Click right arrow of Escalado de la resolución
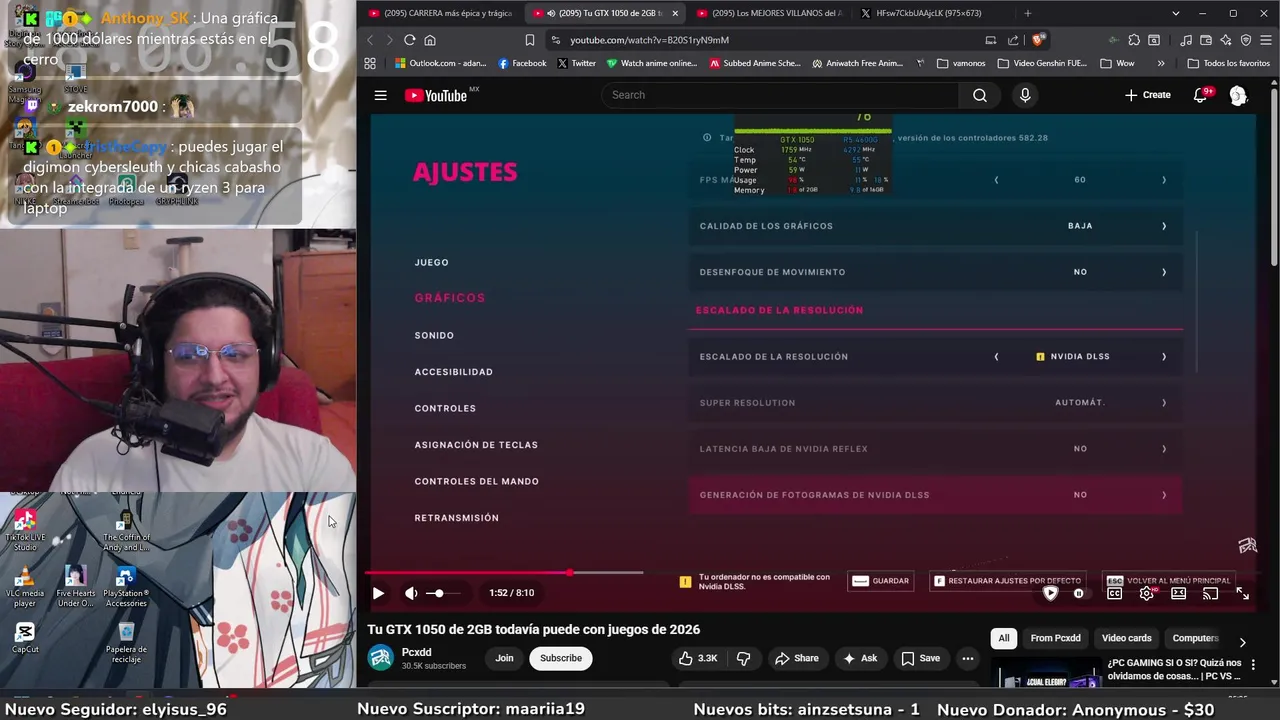The height and width of the screenshot is (720, 1280). pos(1164,357)
